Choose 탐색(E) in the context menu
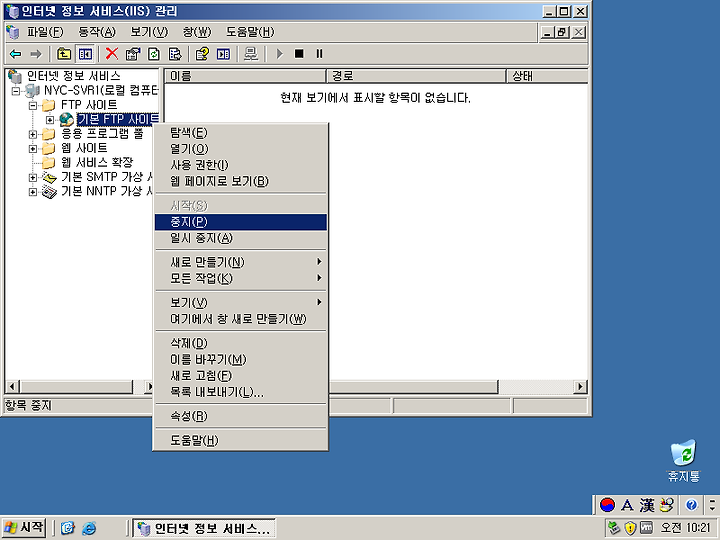 (241, 133)
